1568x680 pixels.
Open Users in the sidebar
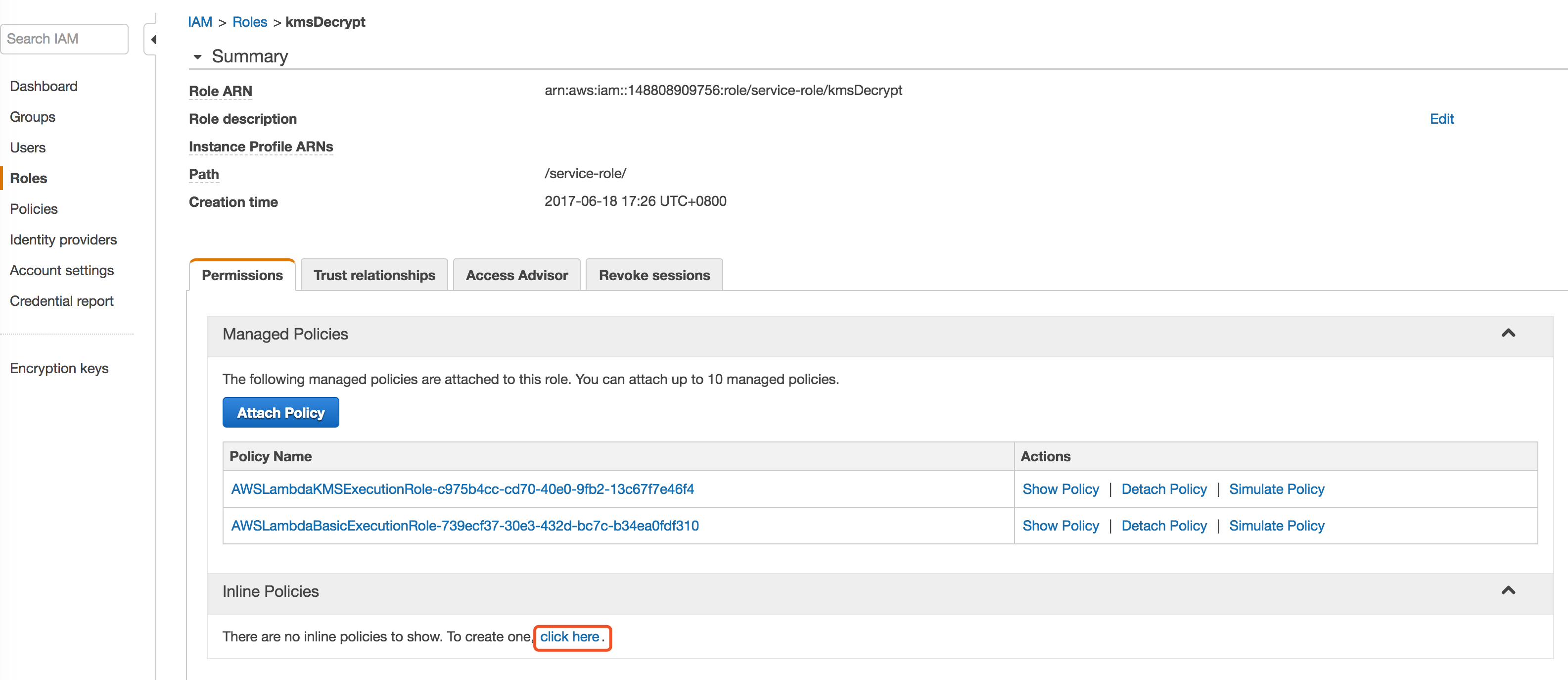28,148
